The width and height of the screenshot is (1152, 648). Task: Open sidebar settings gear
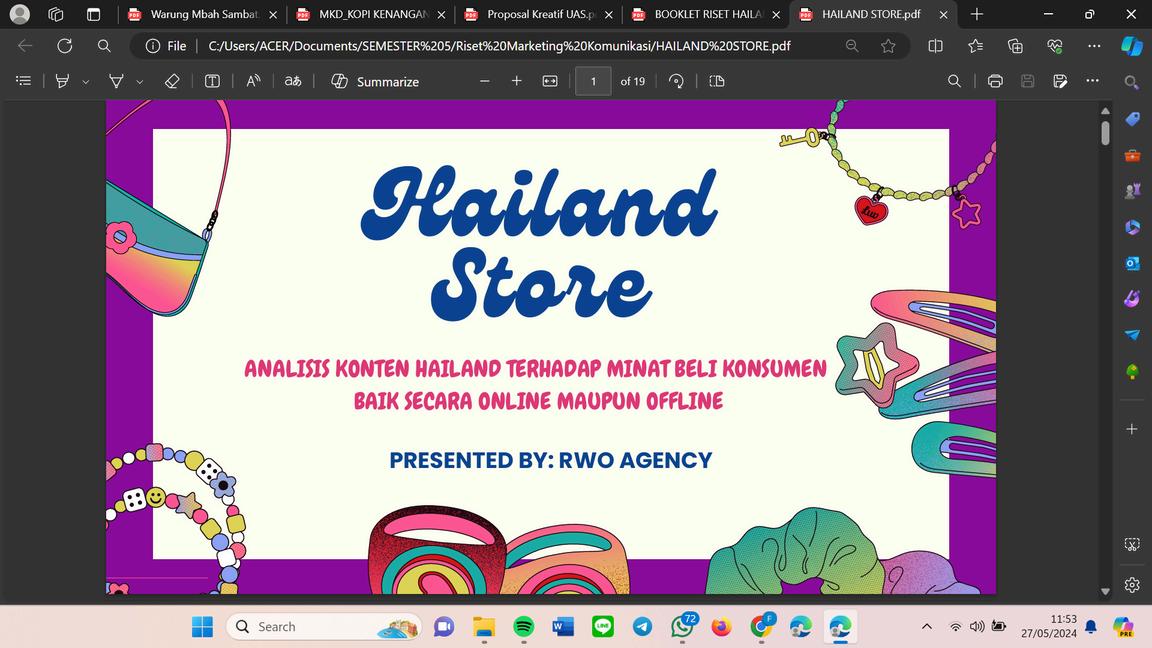pyautogui.click(x=1131, y=585)
